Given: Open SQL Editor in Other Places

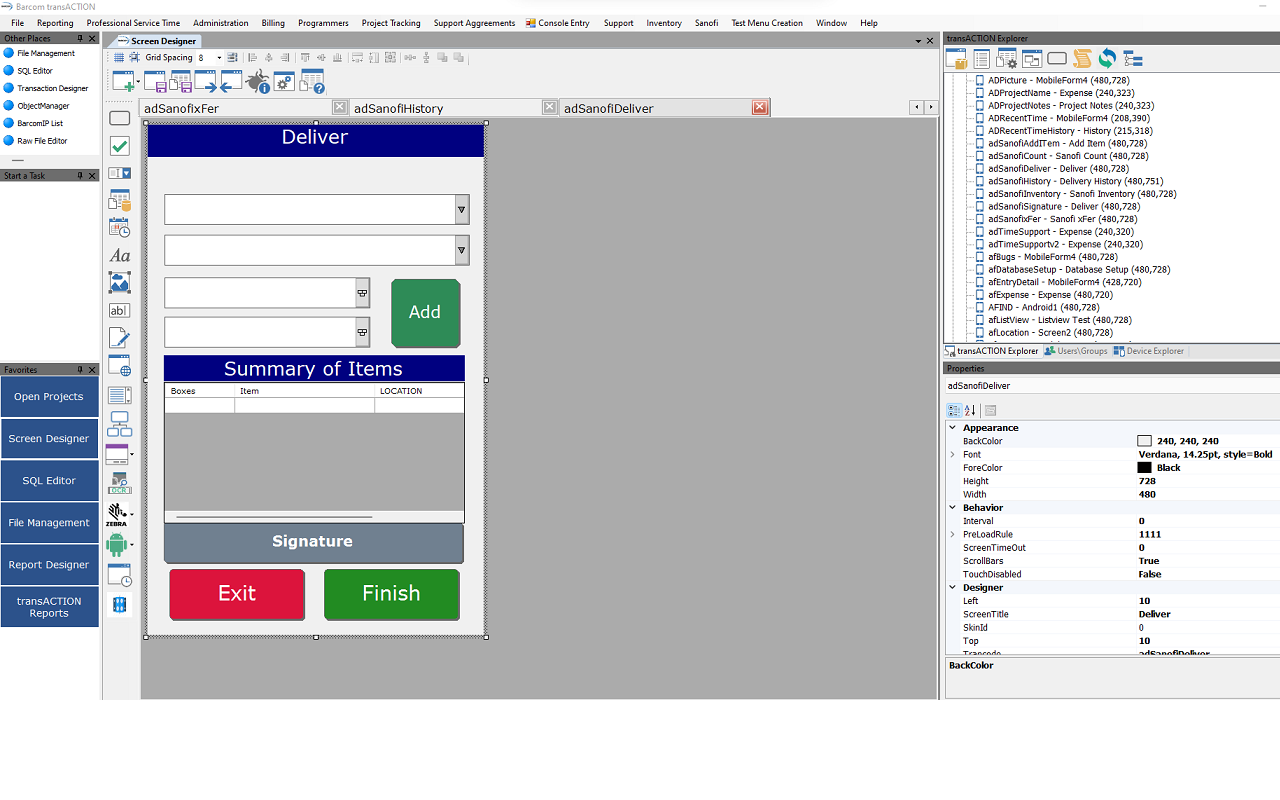Looking at the screenshot, I should (x=35, y=71).
